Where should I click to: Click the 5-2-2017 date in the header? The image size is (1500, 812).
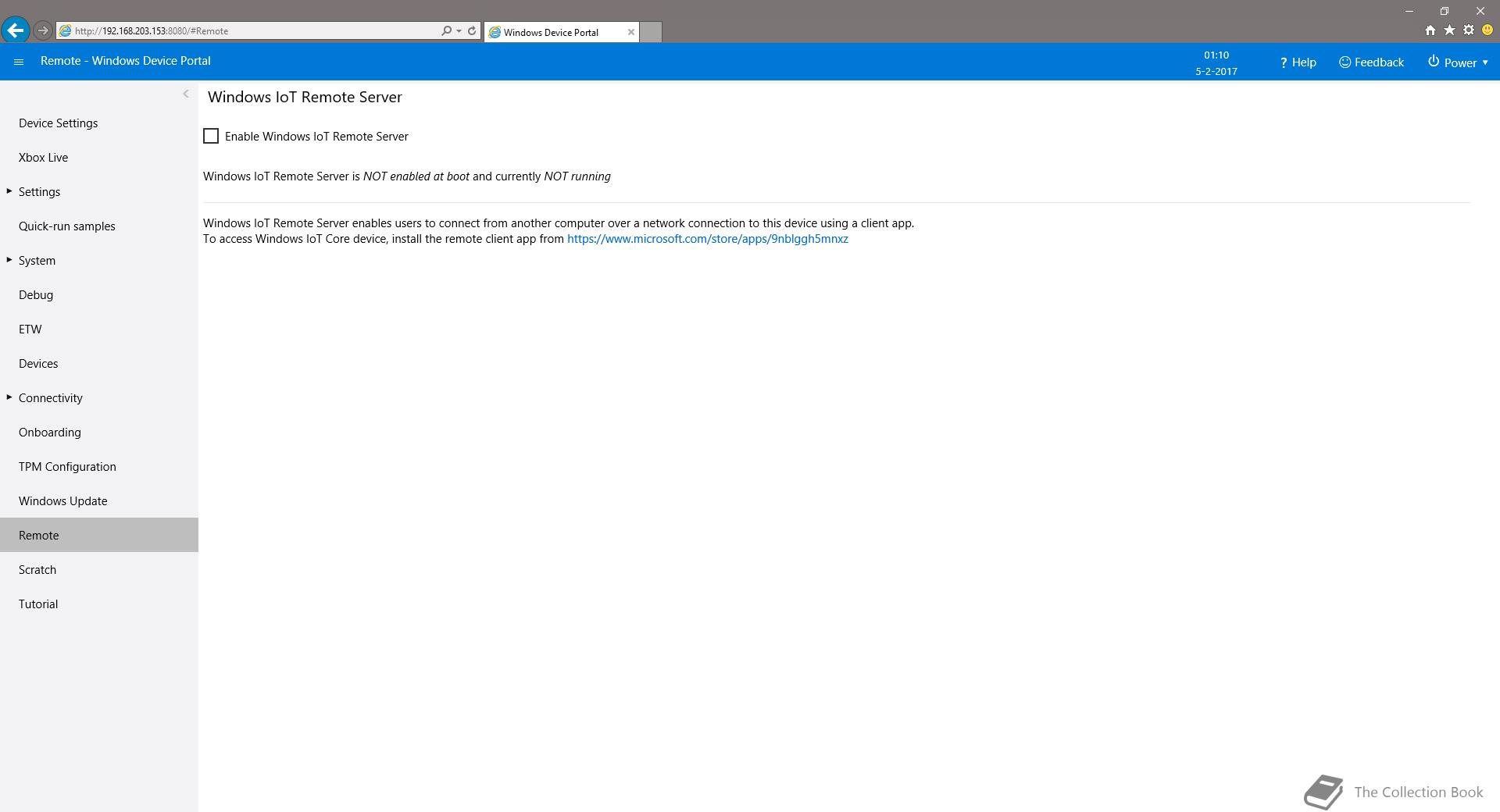point(1216,71)
